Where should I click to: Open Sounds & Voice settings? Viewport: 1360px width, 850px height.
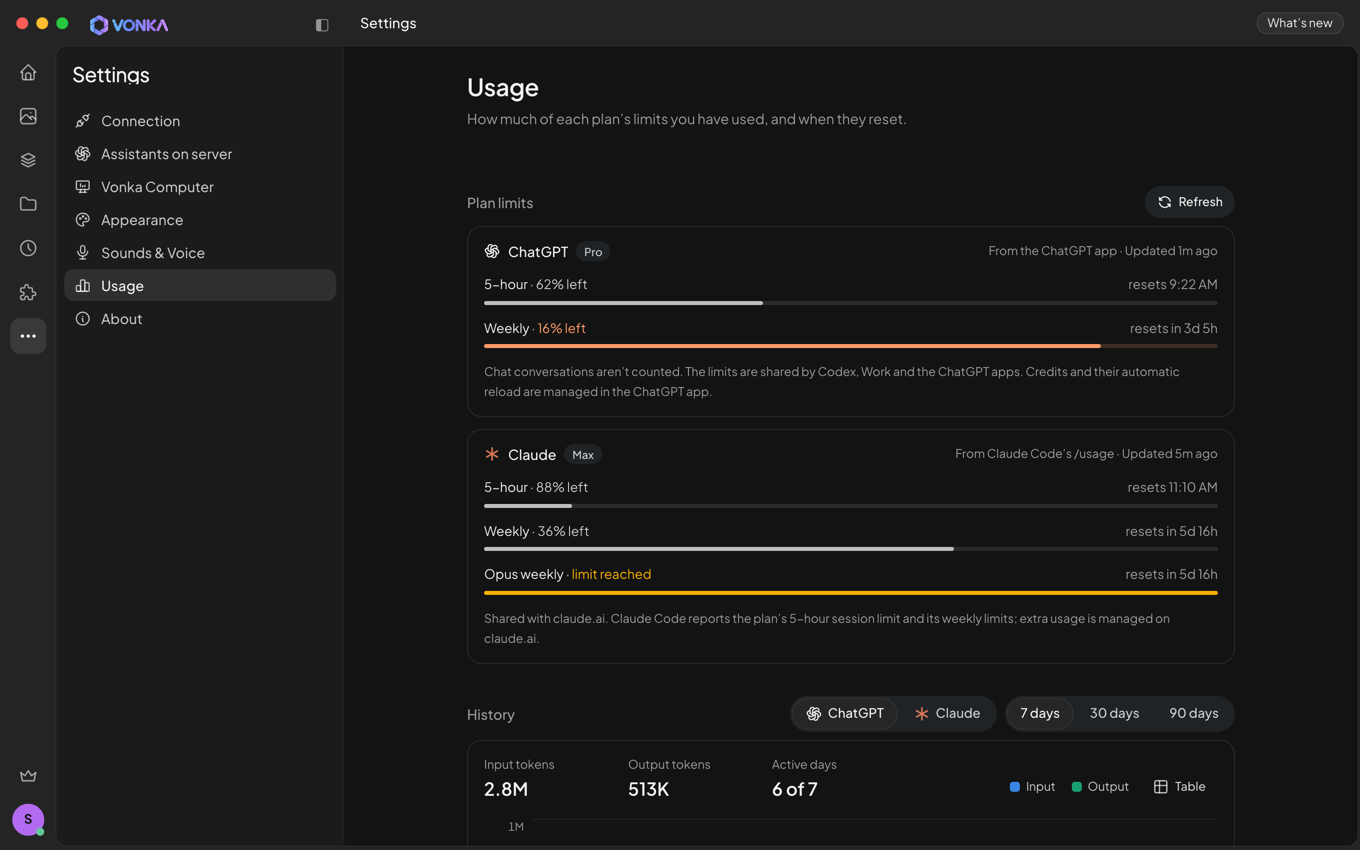click(x=200, y=253)
